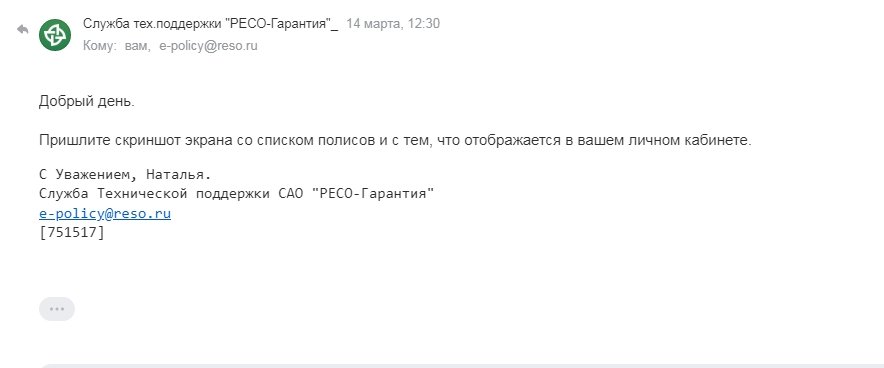Screen dimensions: 884x368
Task: Click the ticket number [751517]
Action: coord(72,233)
